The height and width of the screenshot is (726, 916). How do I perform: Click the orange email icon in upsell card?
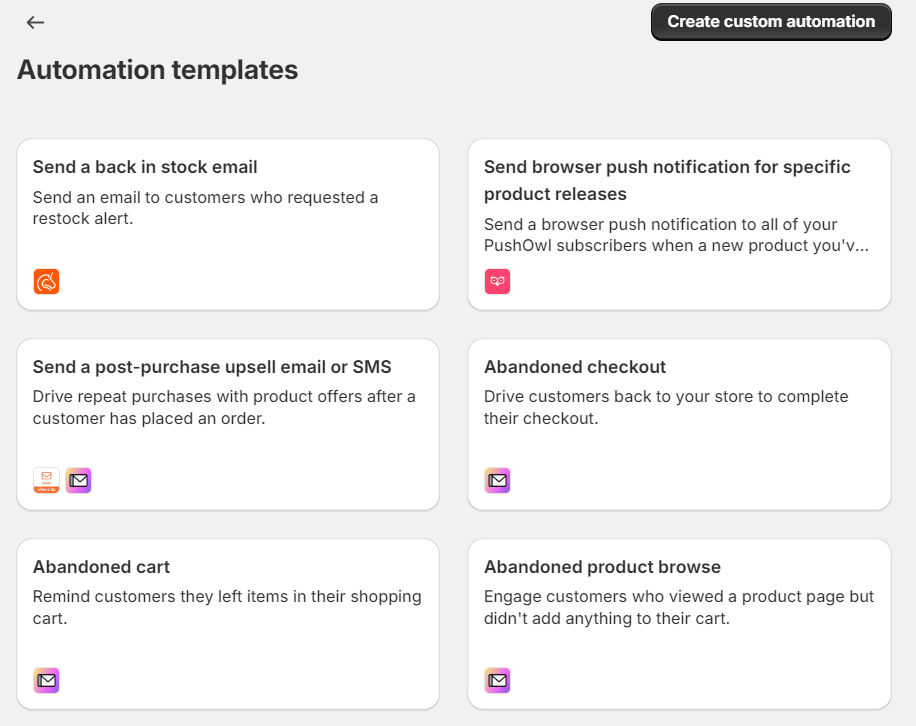[46, 480]
